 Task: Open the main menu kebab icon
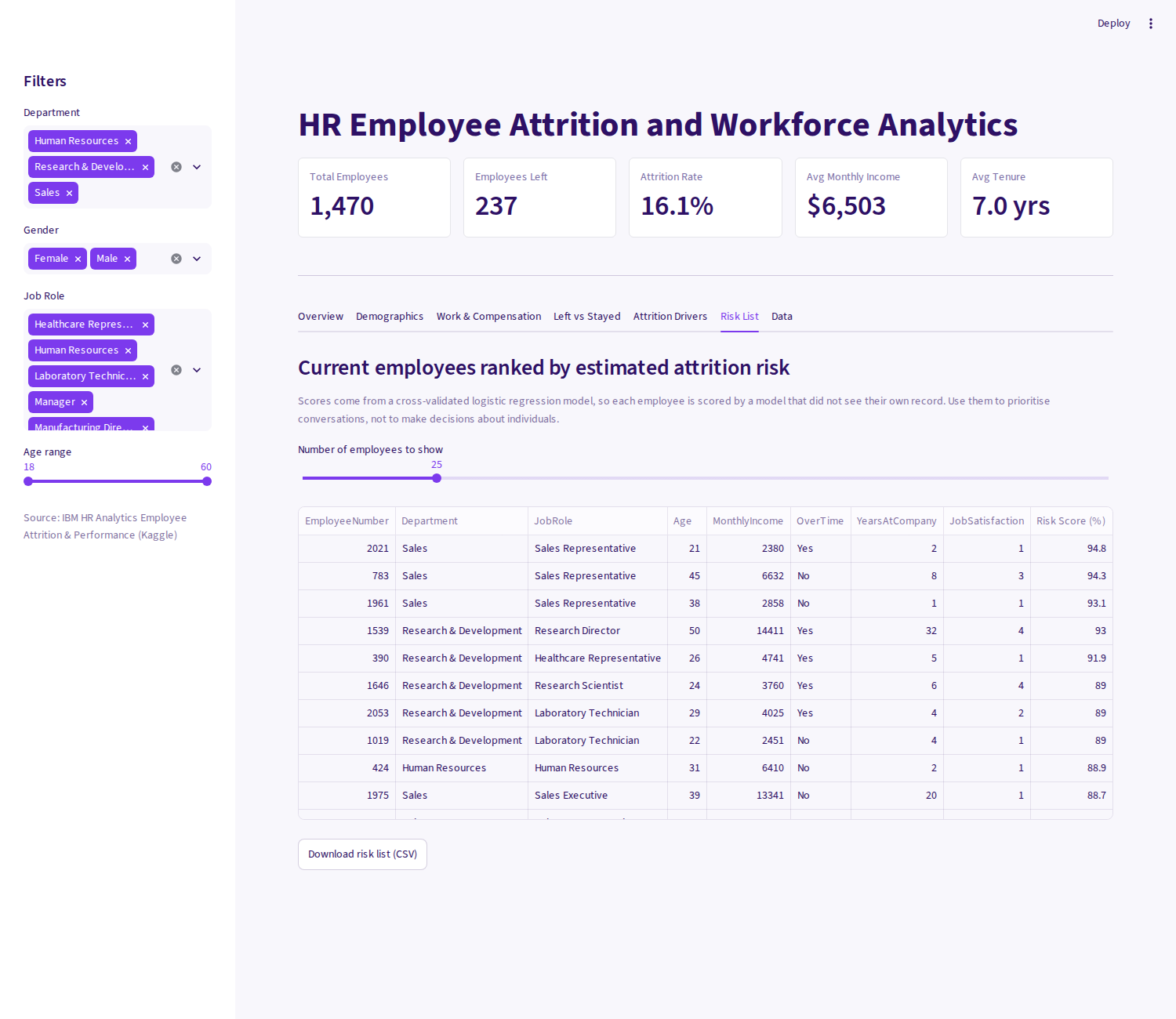coord(1151,24)
